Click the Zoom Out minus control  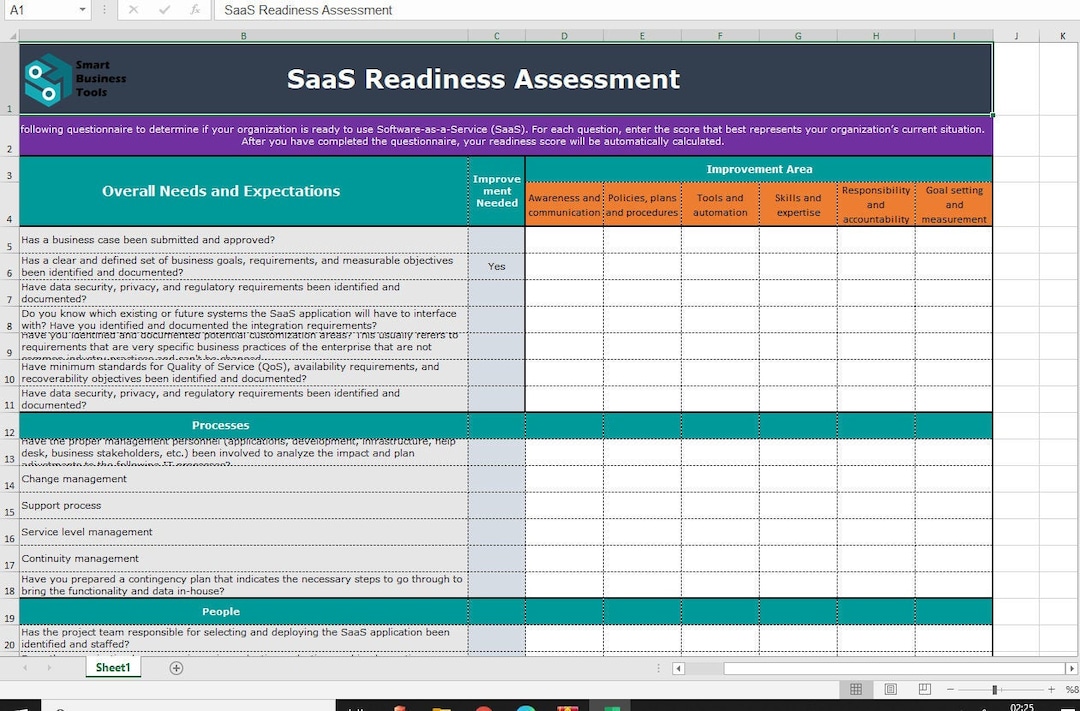[948, 689]
